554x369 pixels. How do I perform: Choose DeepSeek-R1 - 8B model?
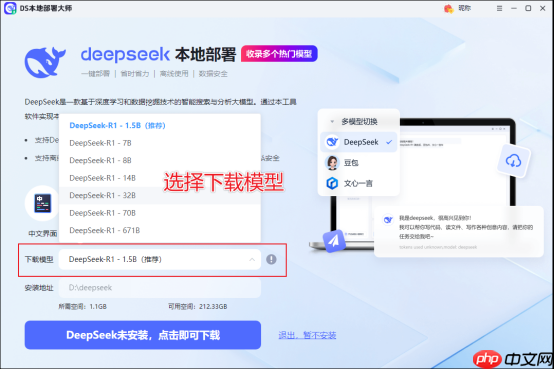[160, 160]
